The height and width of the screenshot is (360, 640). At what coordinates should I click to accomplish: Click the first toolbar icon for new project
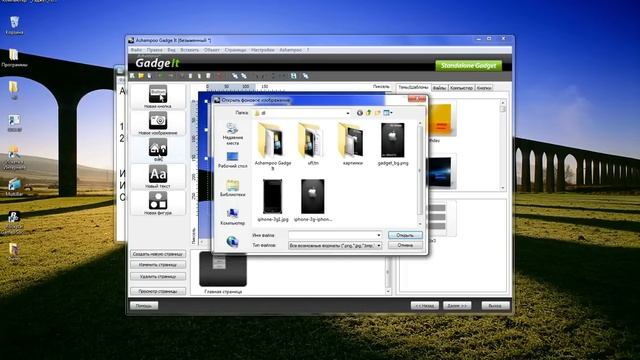[132, 76]
